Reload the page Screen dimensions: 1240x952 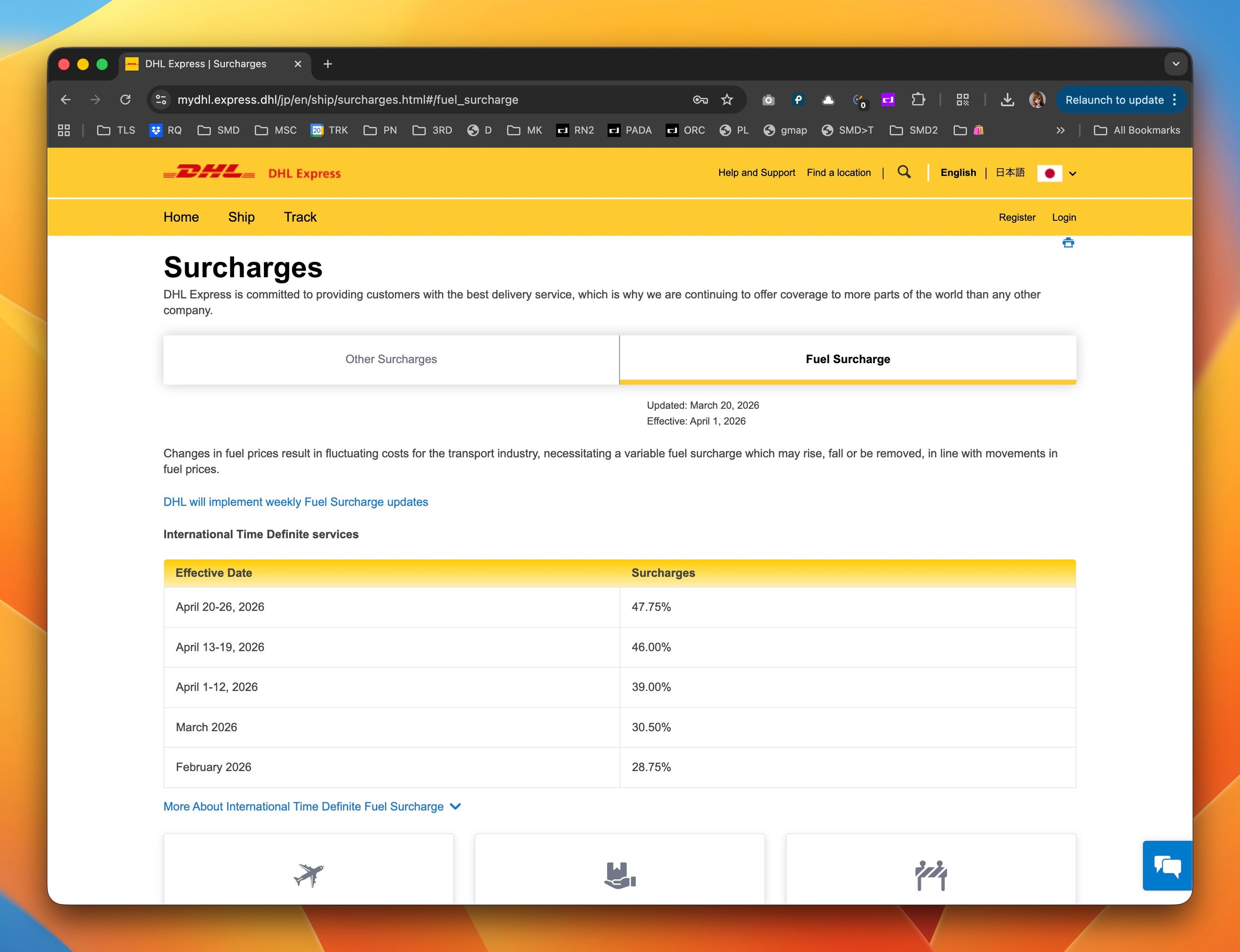[x=125, y=100]
